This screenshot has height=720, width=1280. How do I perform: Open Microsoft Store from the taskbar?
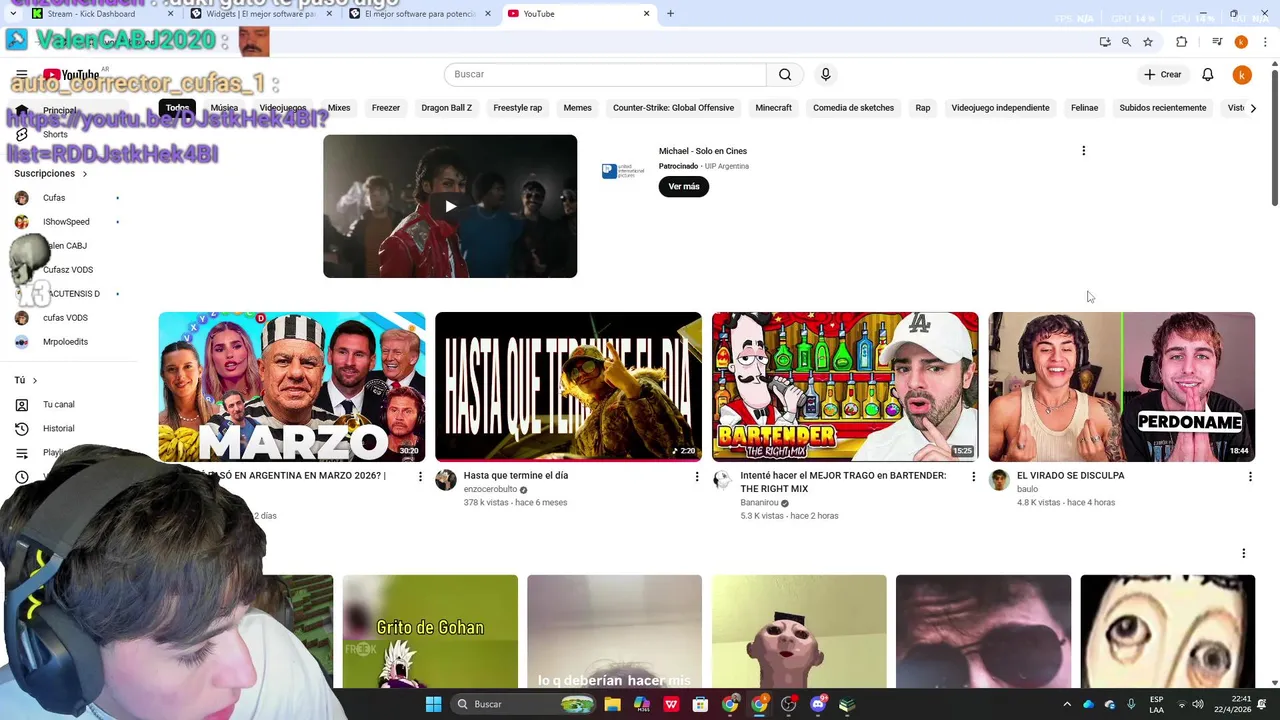[701, 704]
